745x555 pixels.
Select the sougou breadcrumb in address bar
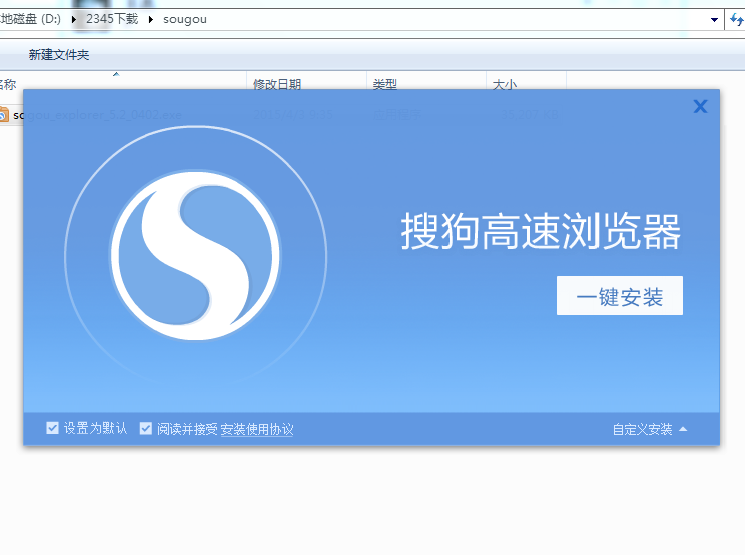point(185,19)
